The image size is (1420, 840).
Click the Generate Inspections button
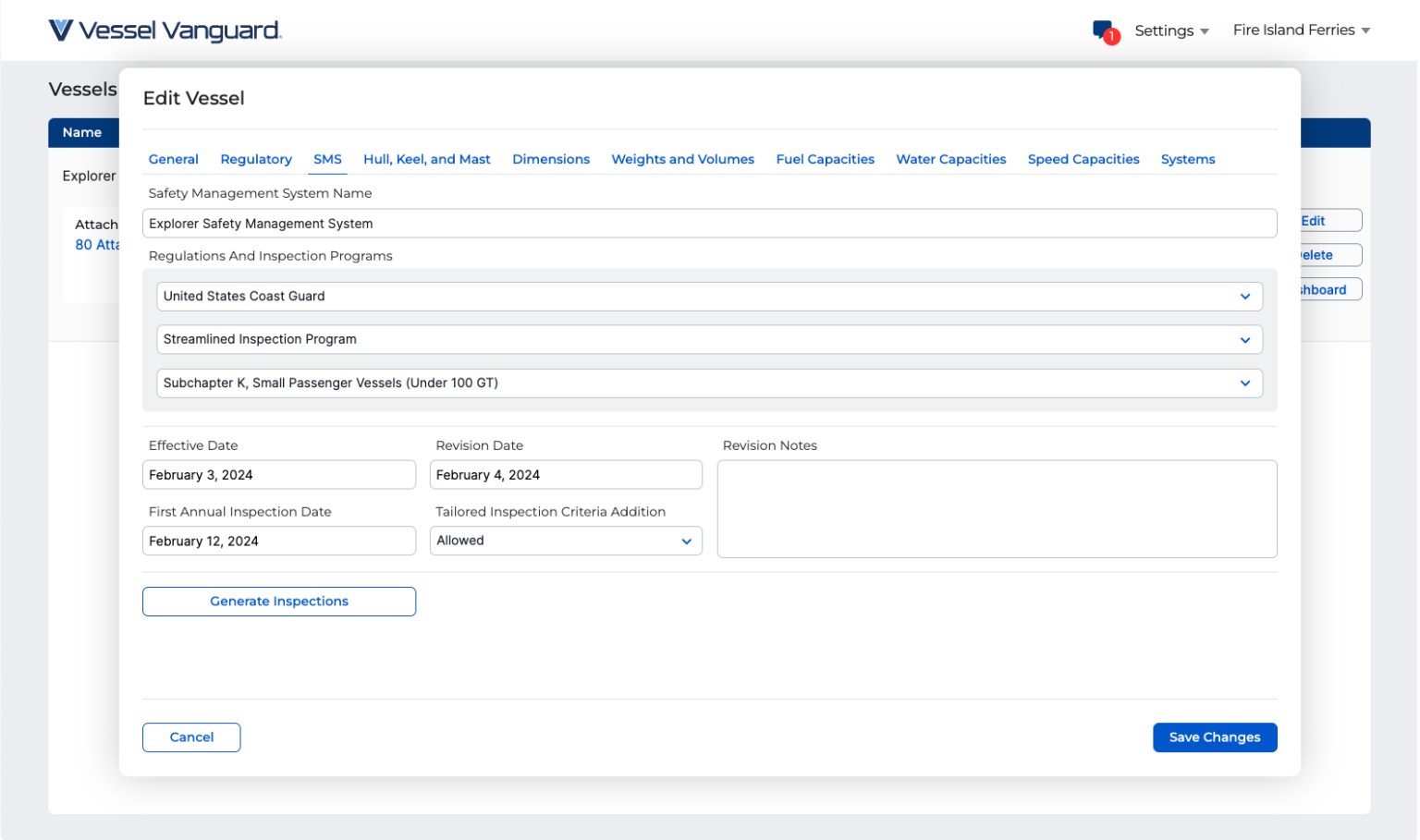[x=278, y=602]
